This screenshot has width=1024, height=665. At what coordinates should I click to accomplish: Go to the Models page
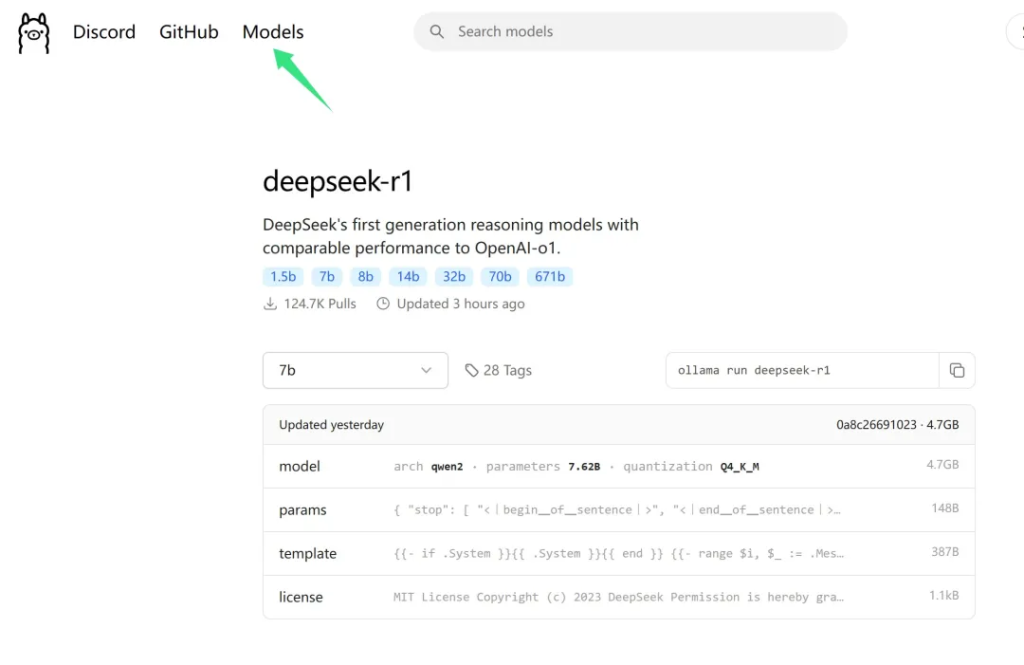tap(273, 32)
